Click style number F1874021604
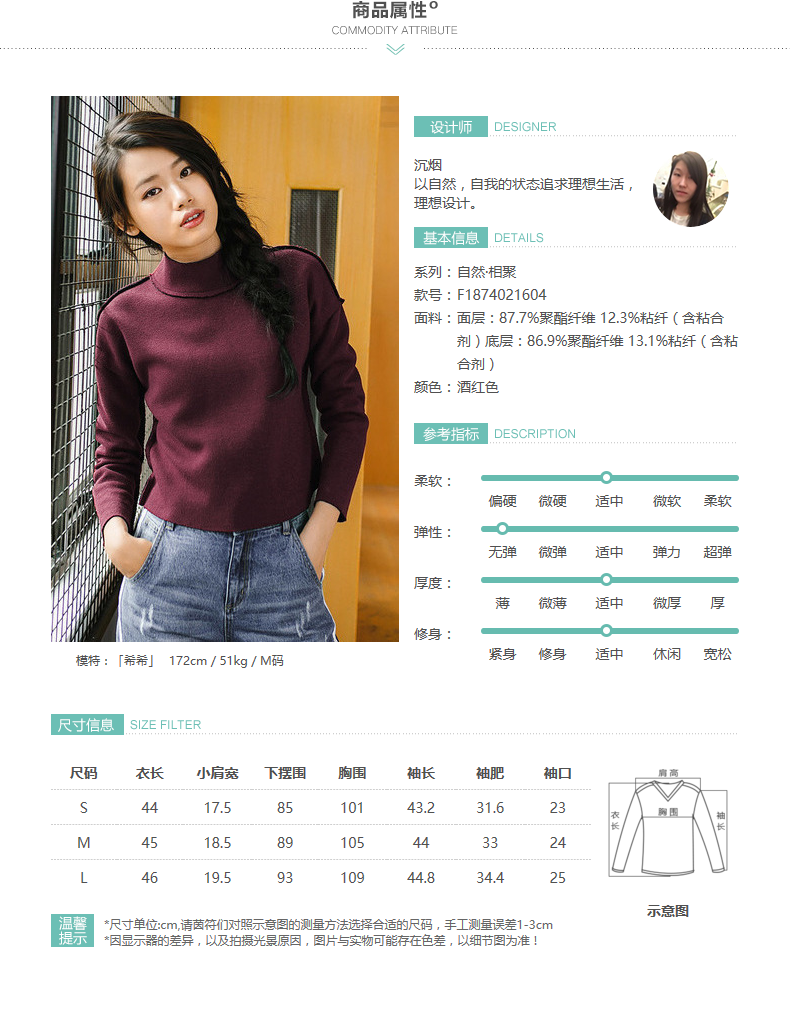Screen dimensions: 790x1017 point(501,295)
